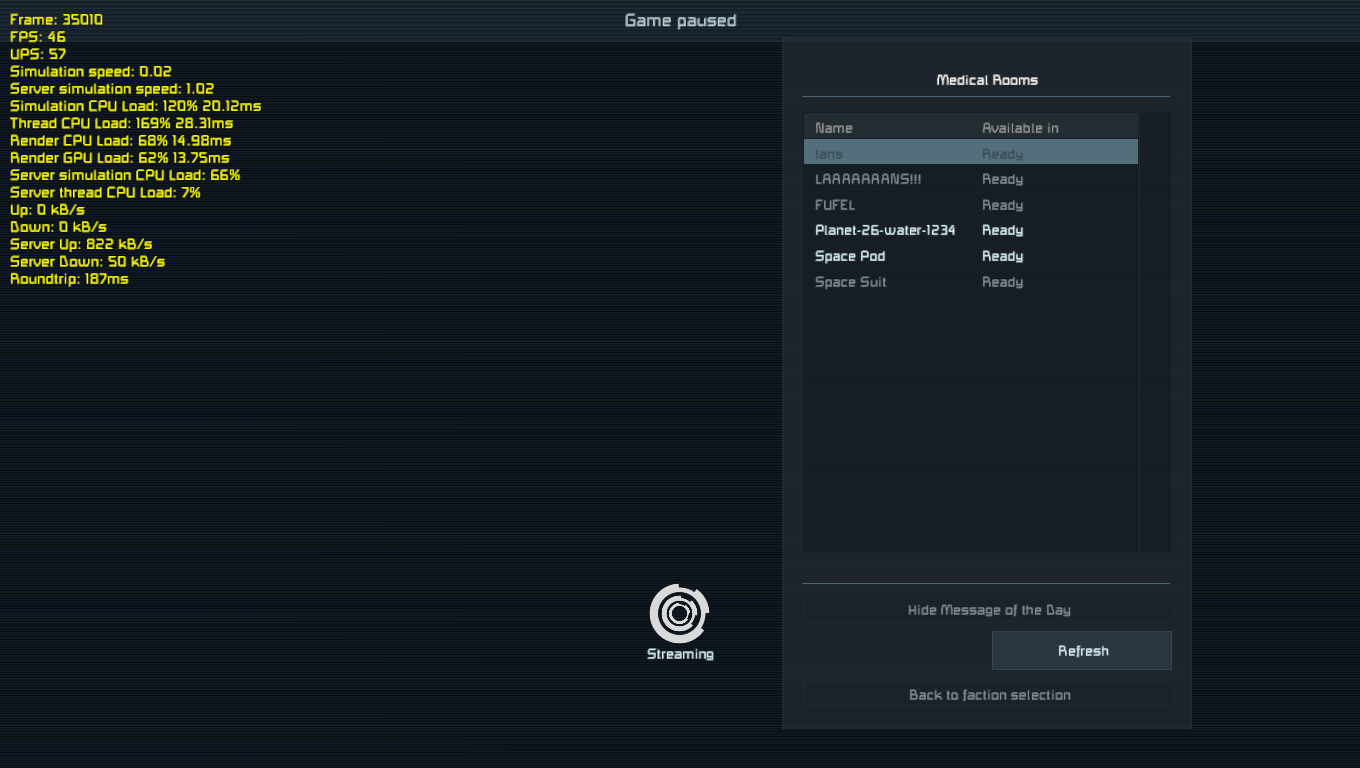Click Hide Message of the Day

[x=988, y=610]
